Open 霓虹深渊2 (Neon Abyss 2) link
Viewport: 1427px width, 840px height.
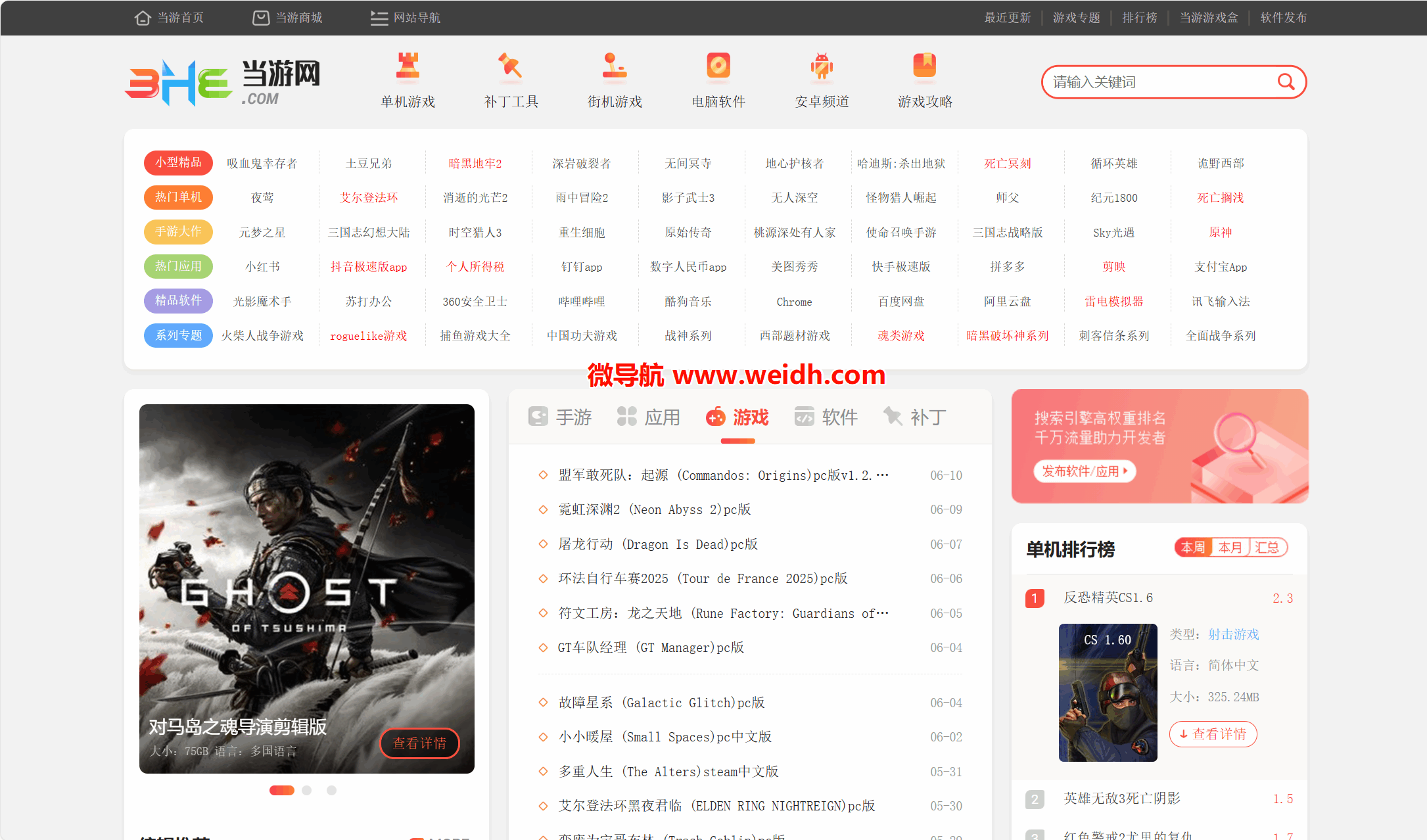pos(654,509)
